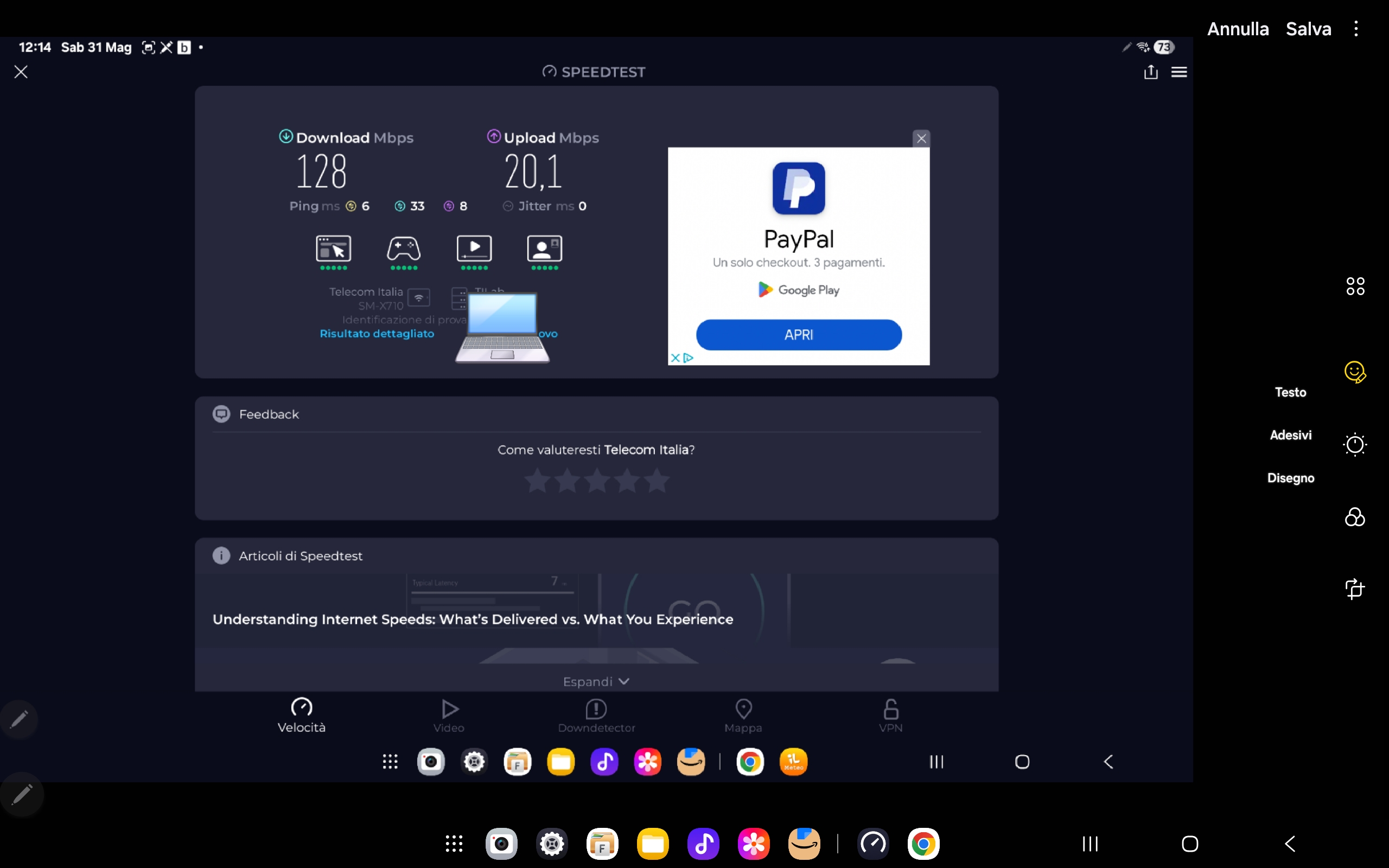Open Chrome in the system taskbar
The image size is (1389, 868).
(923, 843)
